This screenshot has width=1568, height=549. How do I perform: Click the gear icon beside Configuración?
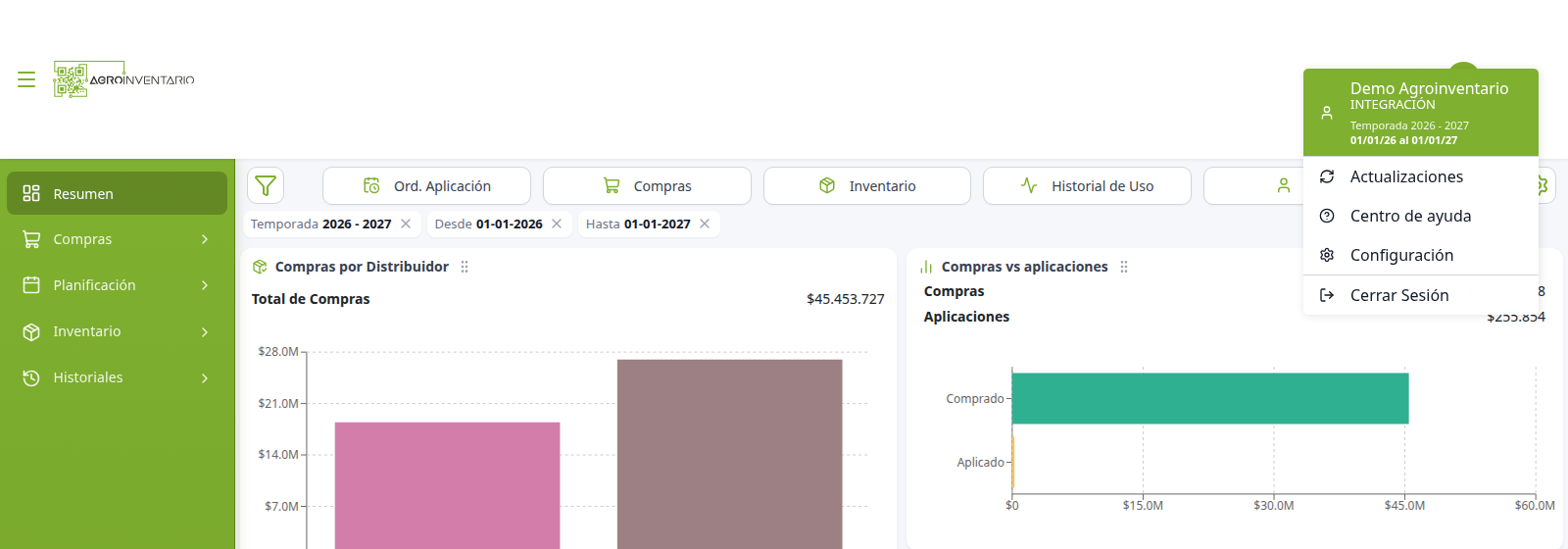tap(1327, 255)
